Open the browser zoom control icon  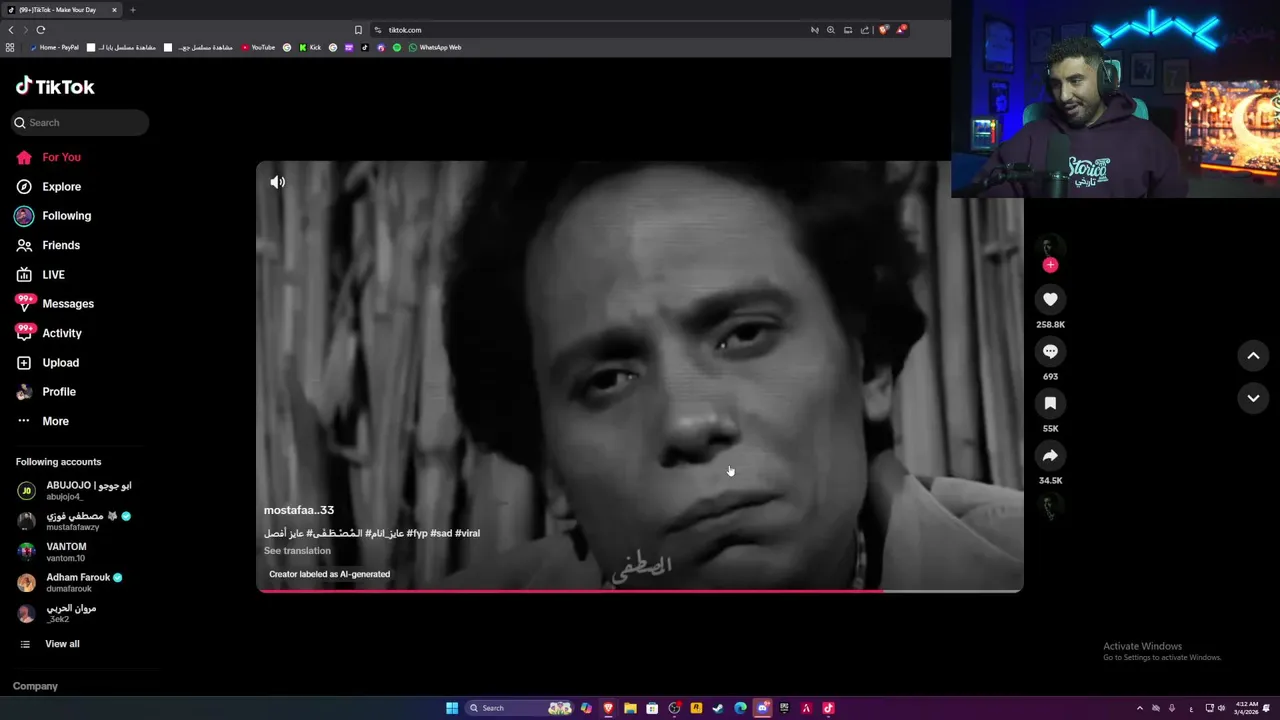coord(830,30)
